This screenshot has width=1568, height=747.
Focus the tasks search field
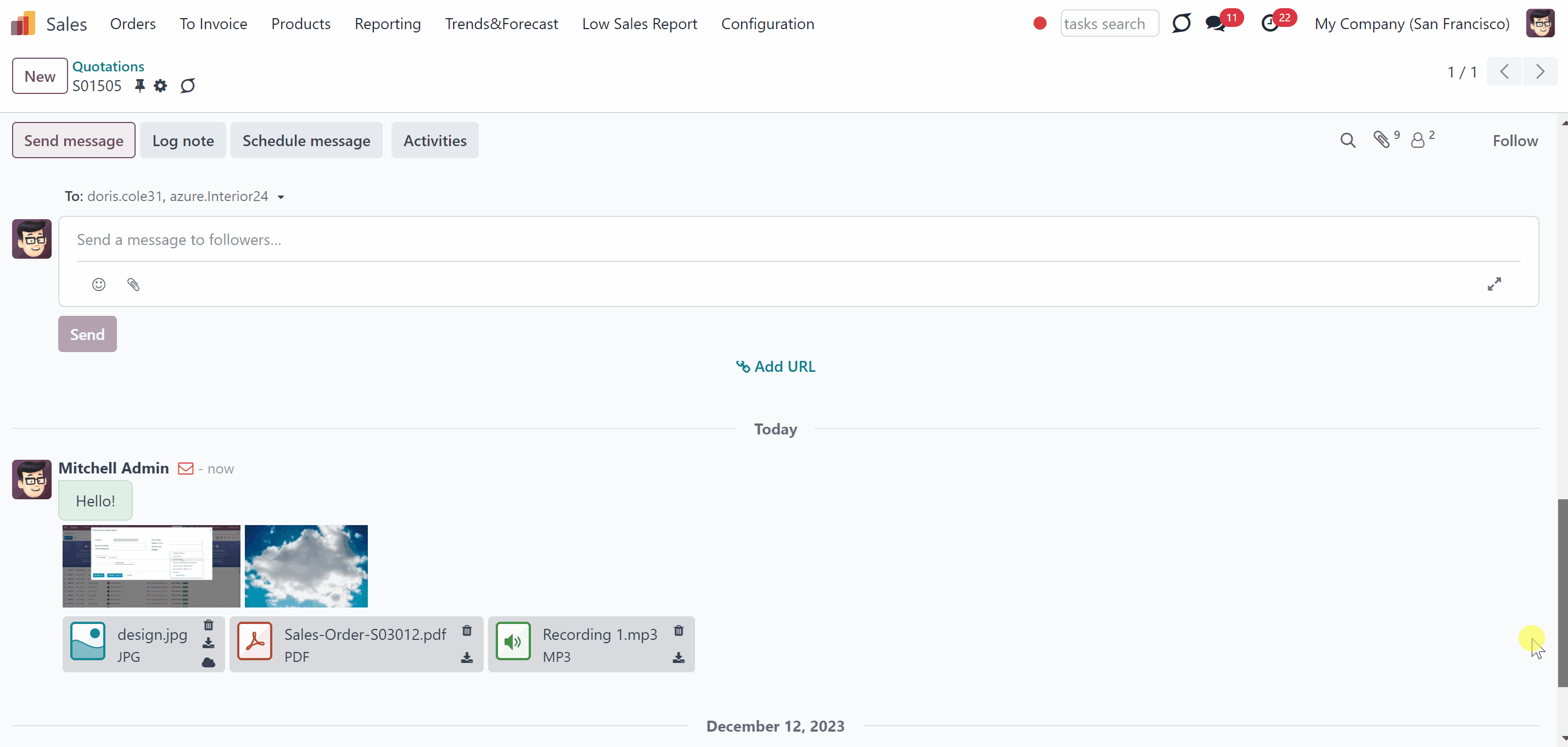(1109, 24)
